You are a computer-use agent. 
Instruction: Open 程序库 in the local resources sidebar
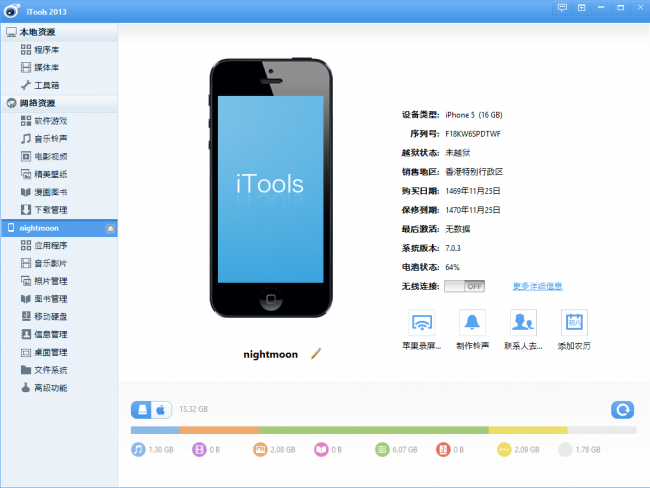[59, 50]
